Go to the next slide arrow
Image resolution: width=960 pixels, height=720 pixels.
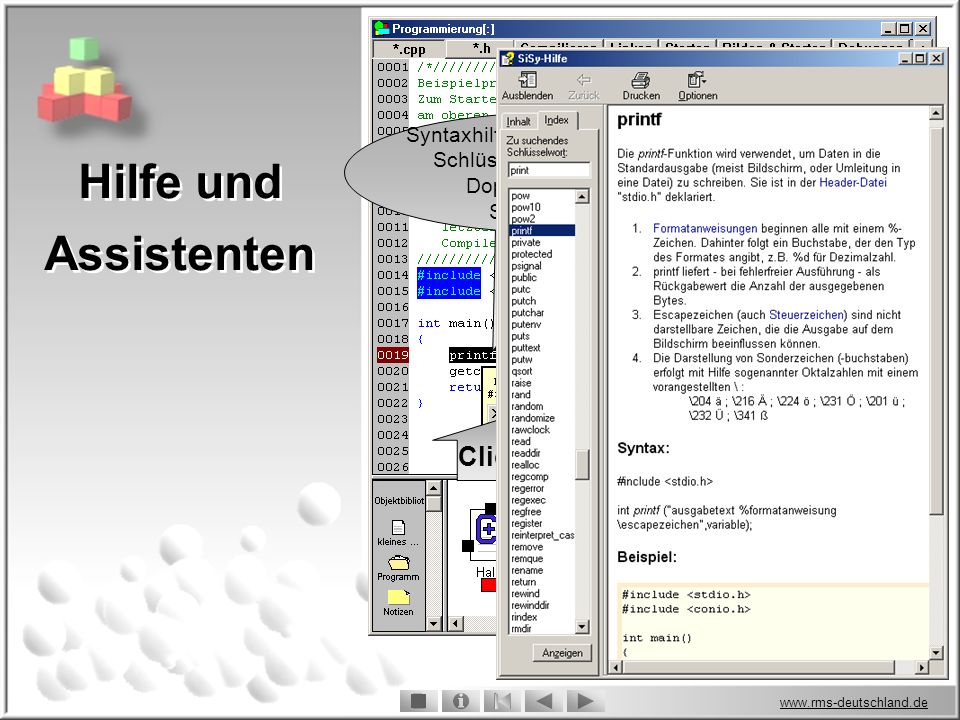click(x=585, y=701)
